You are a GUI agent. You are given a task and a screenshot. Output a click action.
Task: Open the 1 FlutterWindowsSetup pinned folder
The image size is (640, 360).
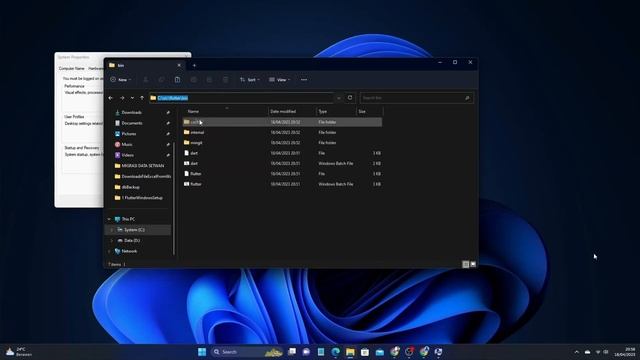(142, 198)
